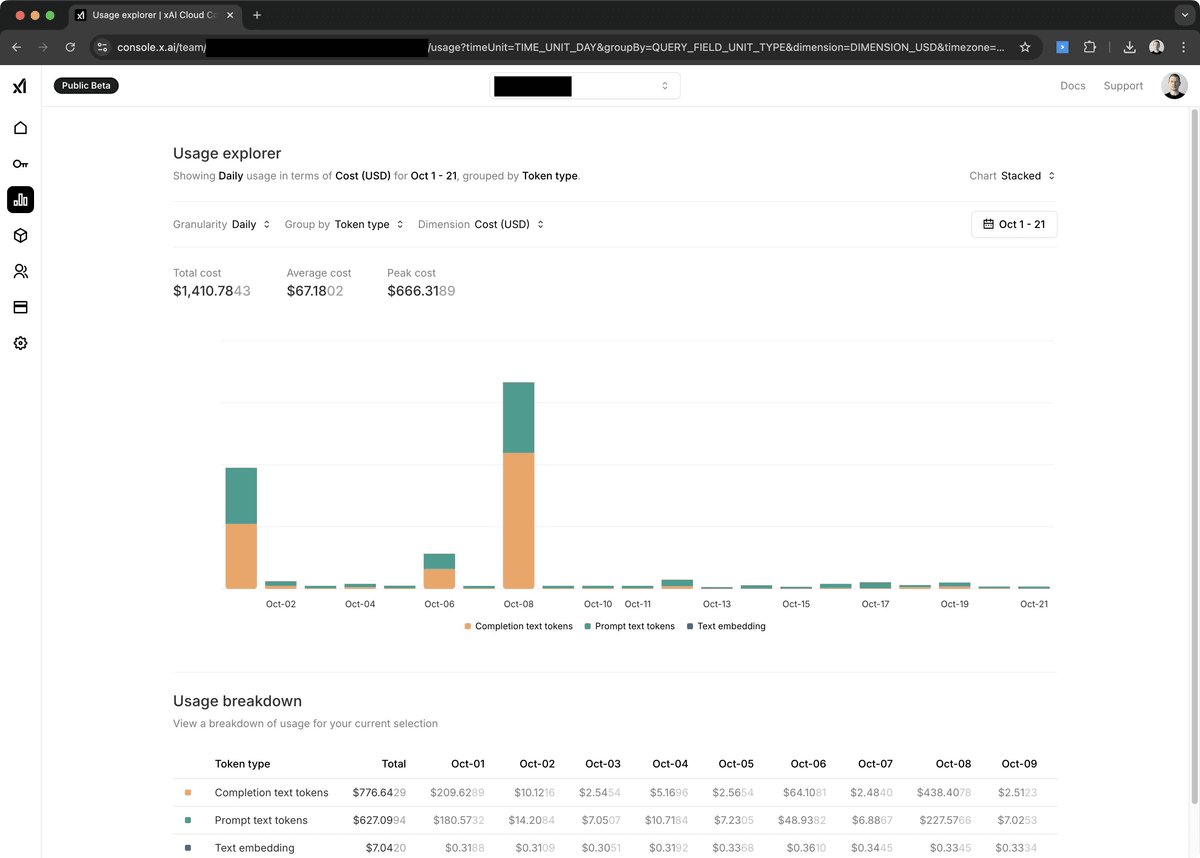Open the API keys section
The width and height of the screenshot is (1200, 858).
point(20,163)
